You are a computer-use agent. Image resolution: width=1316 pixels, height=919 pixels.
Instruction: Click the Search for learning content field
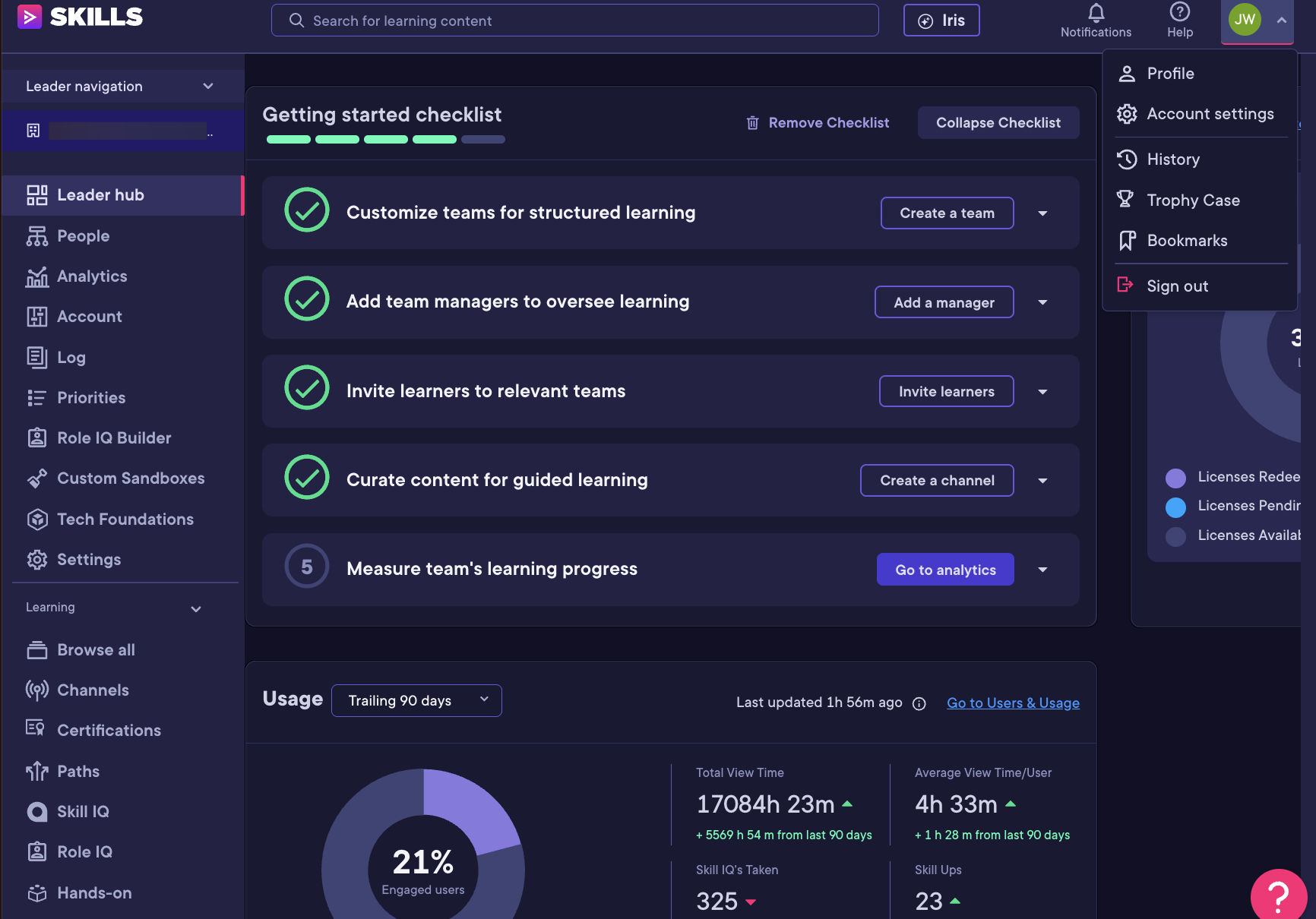point(574,21)
